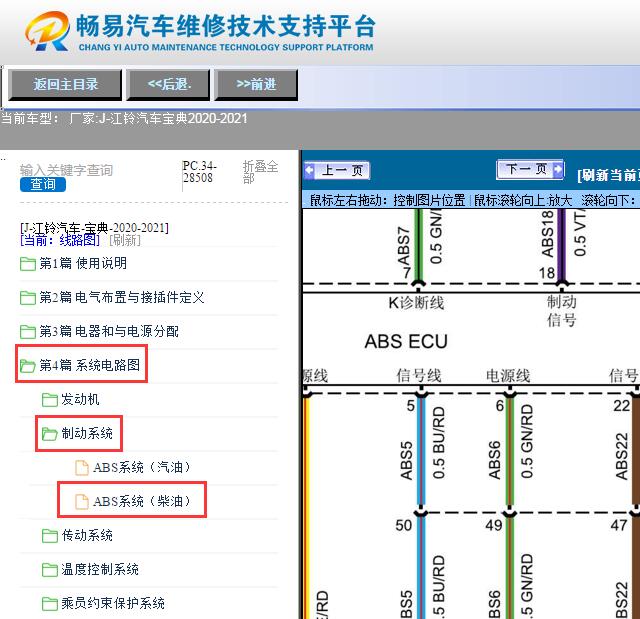This screenshot has height=619, width=640.
Task: Click the upper ABS5 wire label (pin 5)
Action: (406, 460)
